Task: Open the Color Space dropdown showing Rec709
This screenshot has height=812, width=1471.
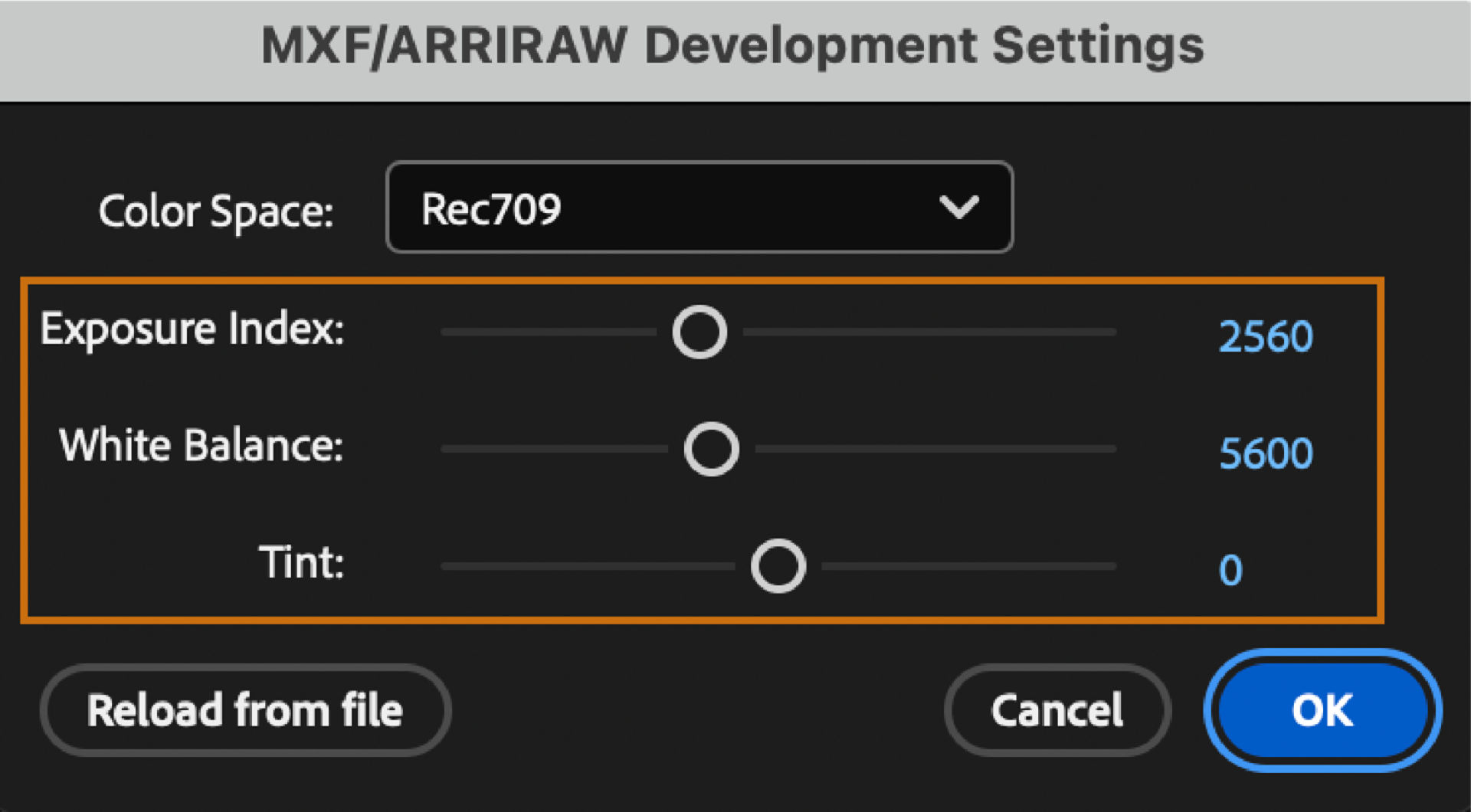Action: (x=699, y=208)
